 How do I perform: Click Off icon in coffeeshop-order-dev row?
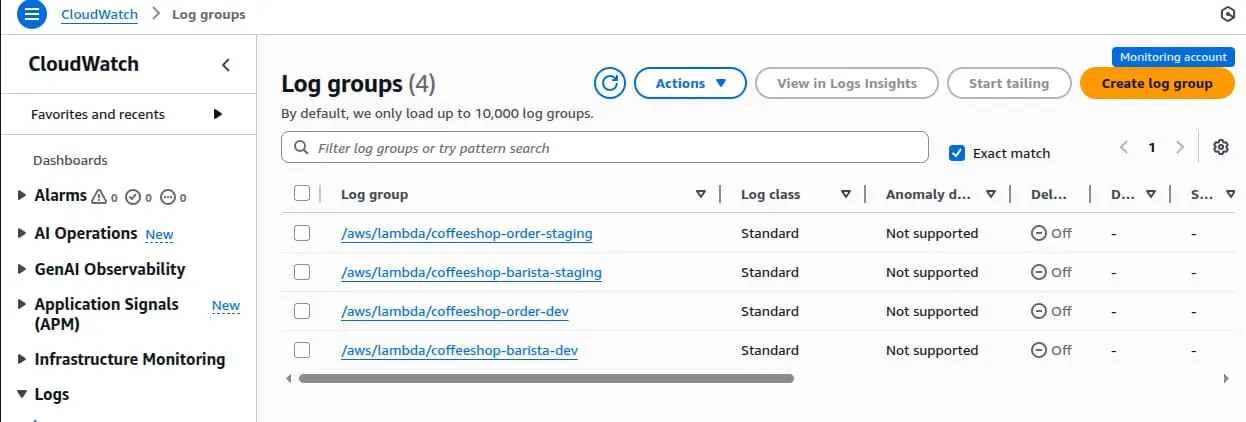coord(1039,311)
